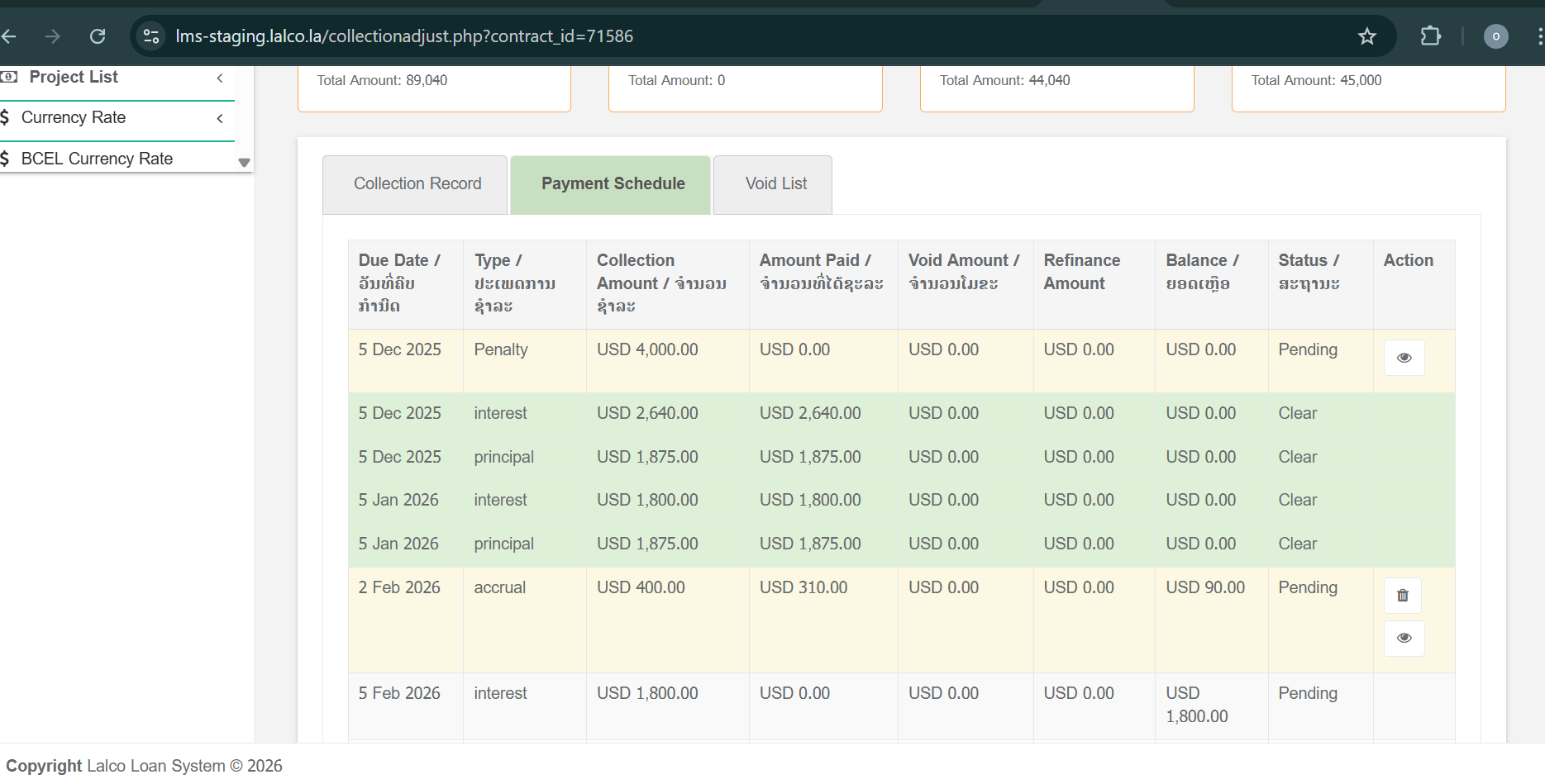Click the sidebar scroll down arrow

click(244, 162)
